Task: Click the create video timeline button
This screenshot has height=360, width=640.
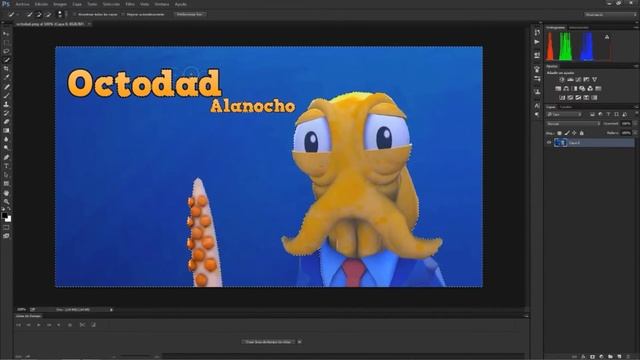Action: (268, 342)
